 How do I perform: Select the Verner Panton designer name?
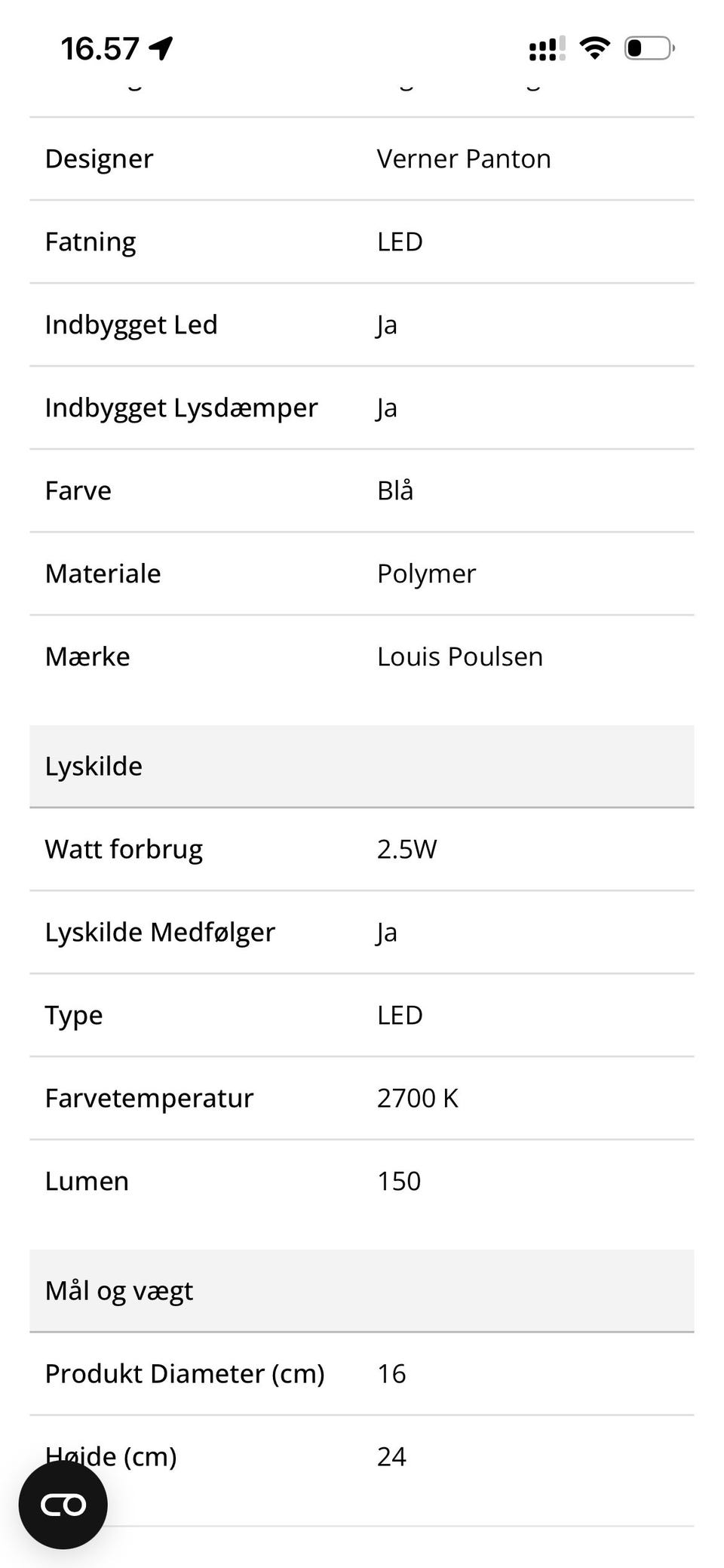click(464, 158)
